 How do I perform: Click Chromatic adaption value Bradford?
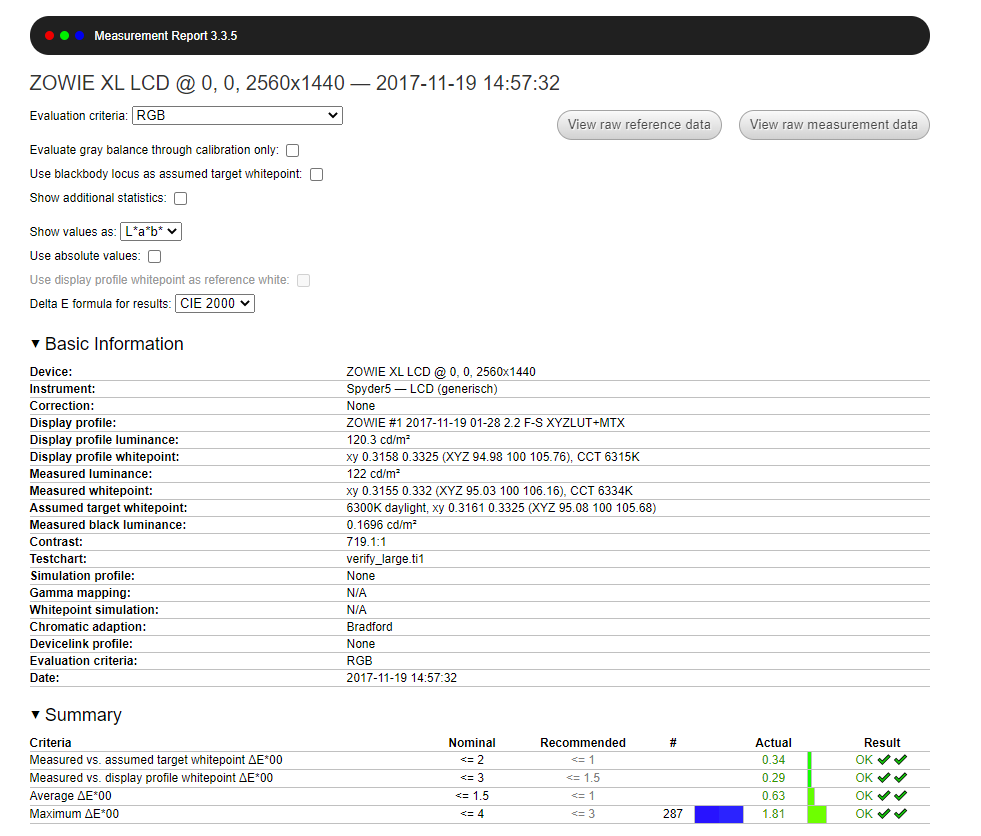369,627
